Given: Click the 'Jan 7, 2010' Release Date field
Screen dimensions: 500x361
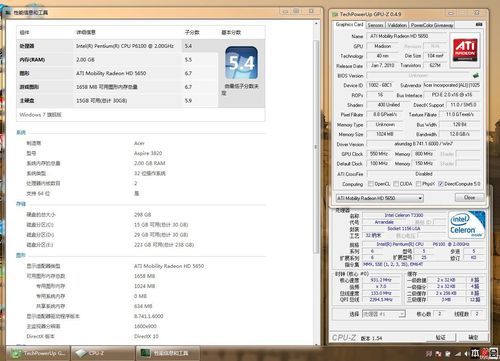Looking at the screenshot, I should 382,65.
